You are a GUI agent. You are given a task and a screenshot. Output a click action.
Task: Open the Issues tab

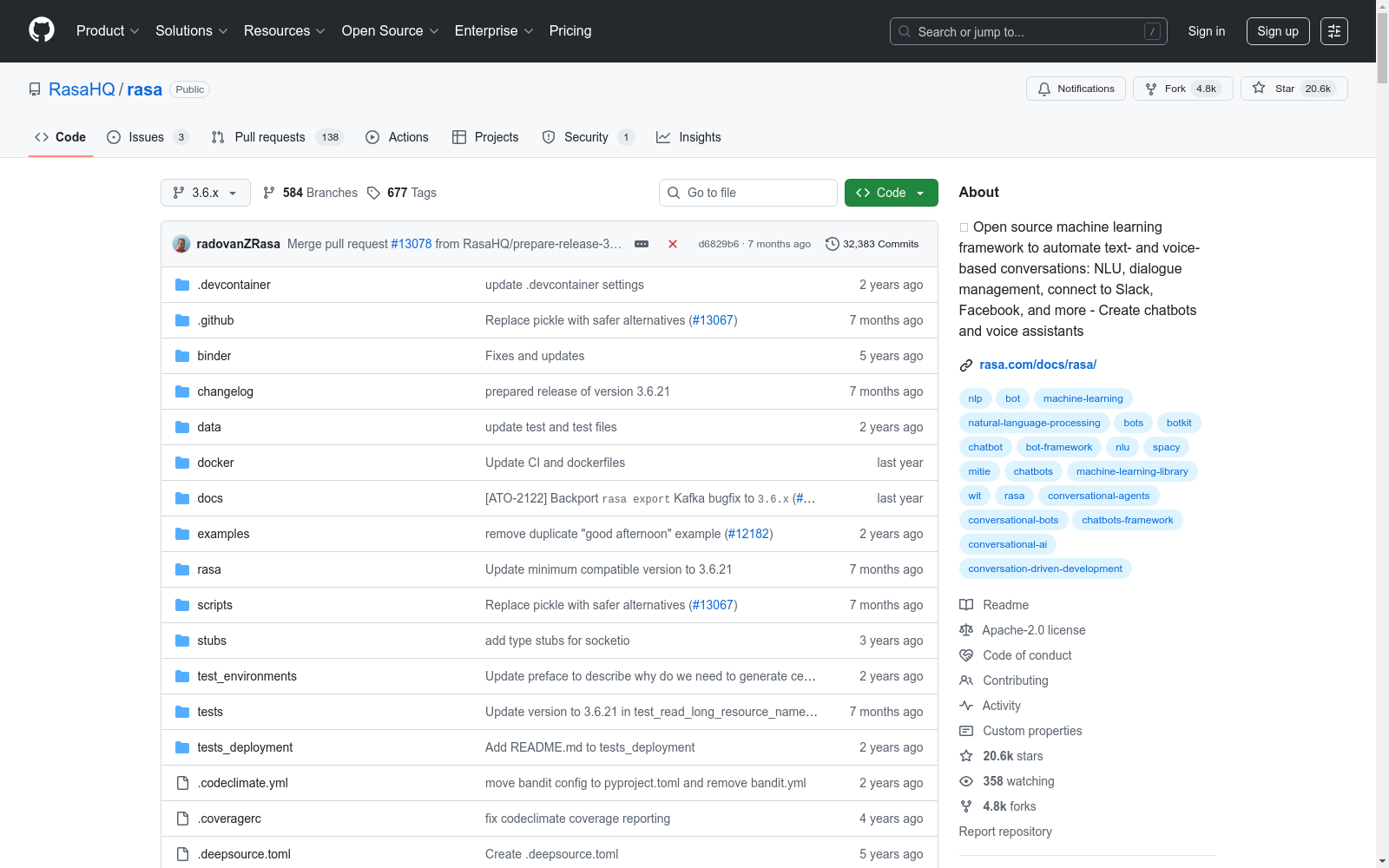coord(148,137)
